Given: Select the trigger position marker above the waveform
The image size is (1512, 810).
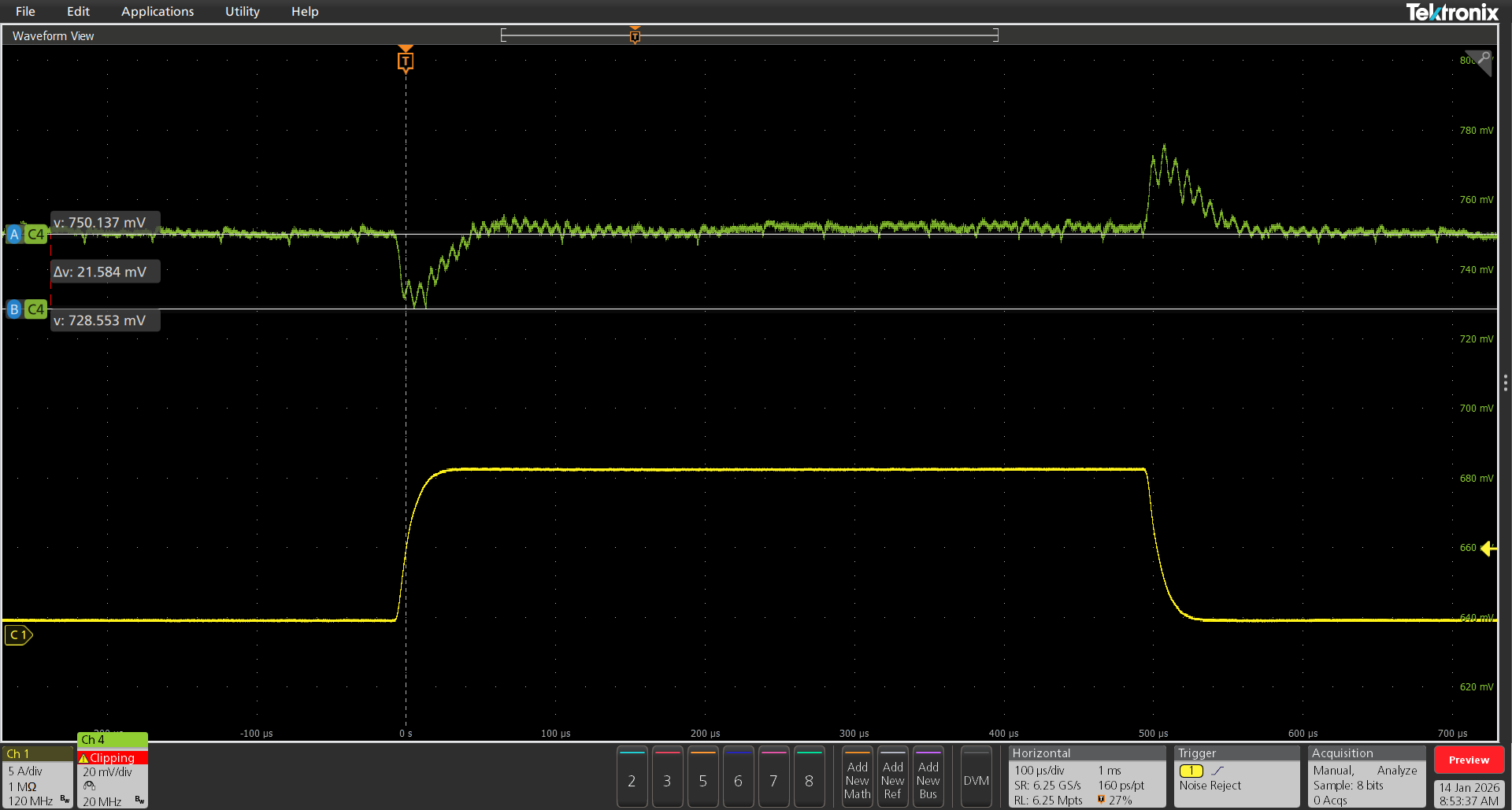Looking at the screenshot, I should pyautogui.click(x=406, y=60).
